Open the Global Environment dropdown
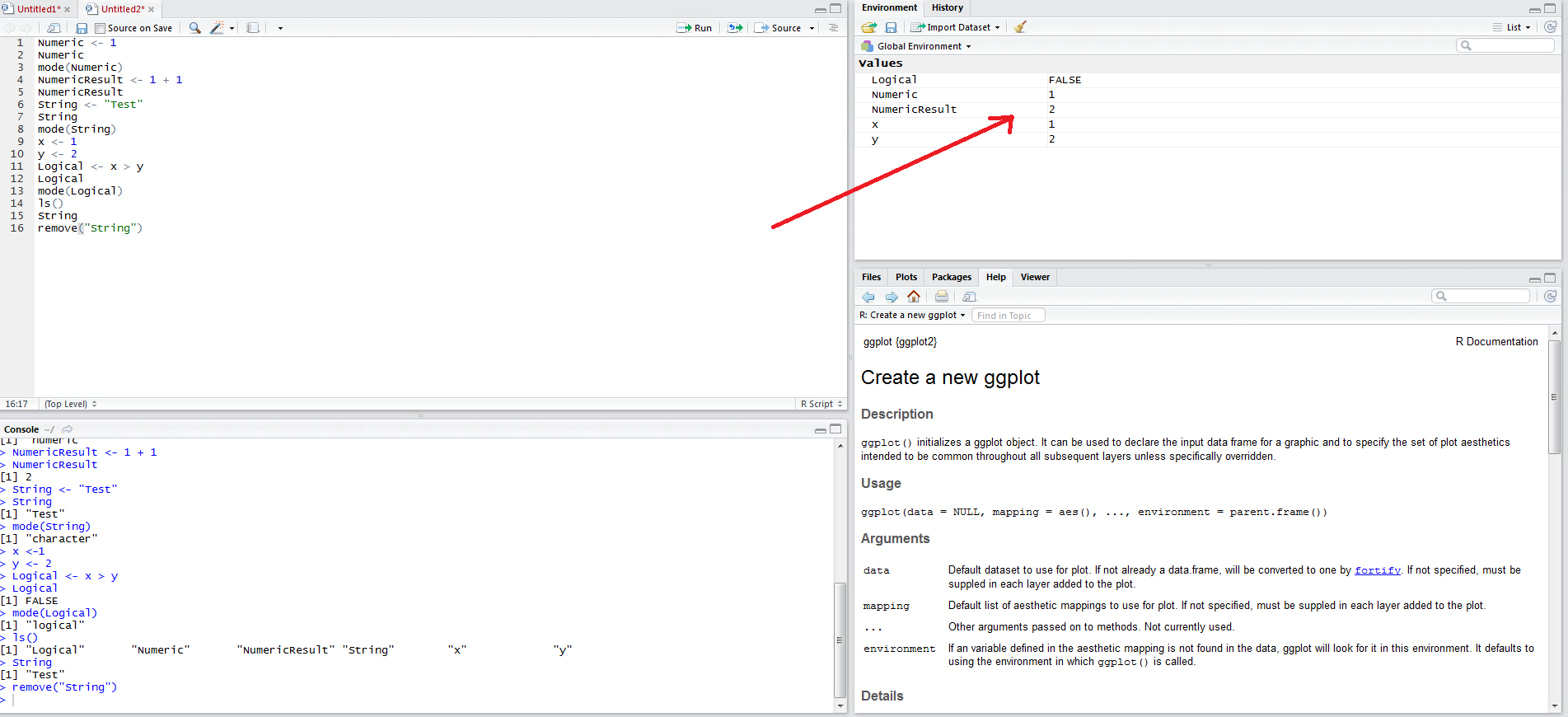1568x717 pixels. tap(916, 46)
